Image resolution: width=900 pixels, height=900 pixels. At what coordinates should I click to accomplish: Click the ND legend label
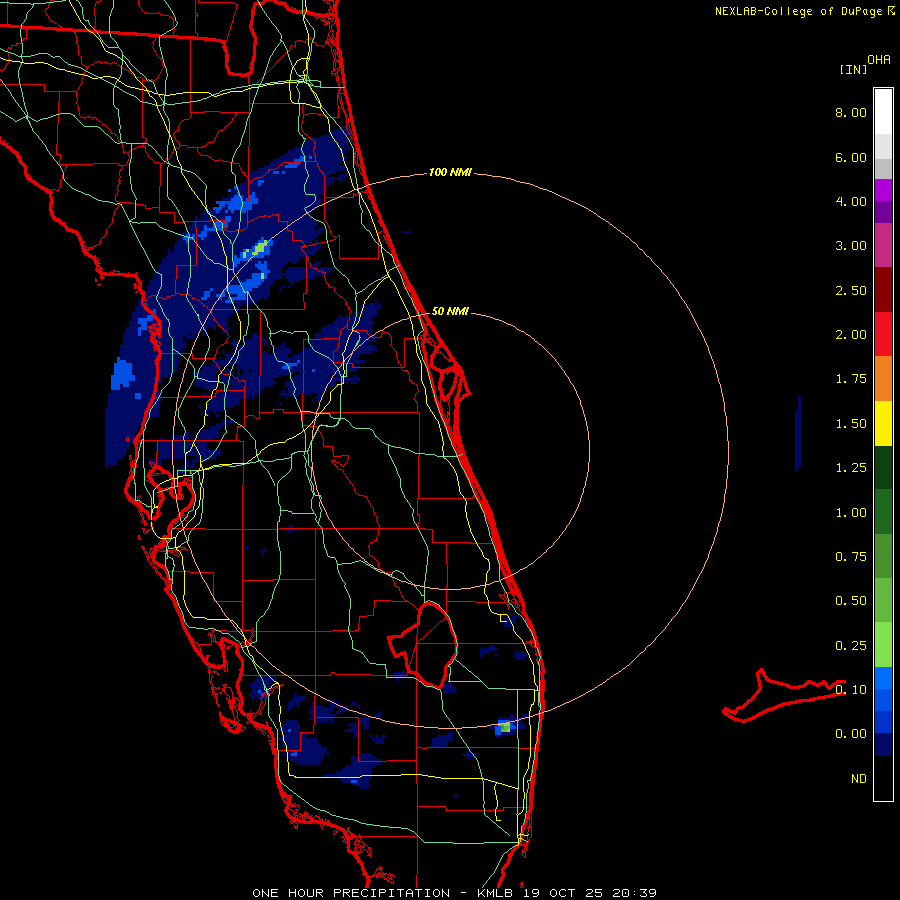(859, 779)
